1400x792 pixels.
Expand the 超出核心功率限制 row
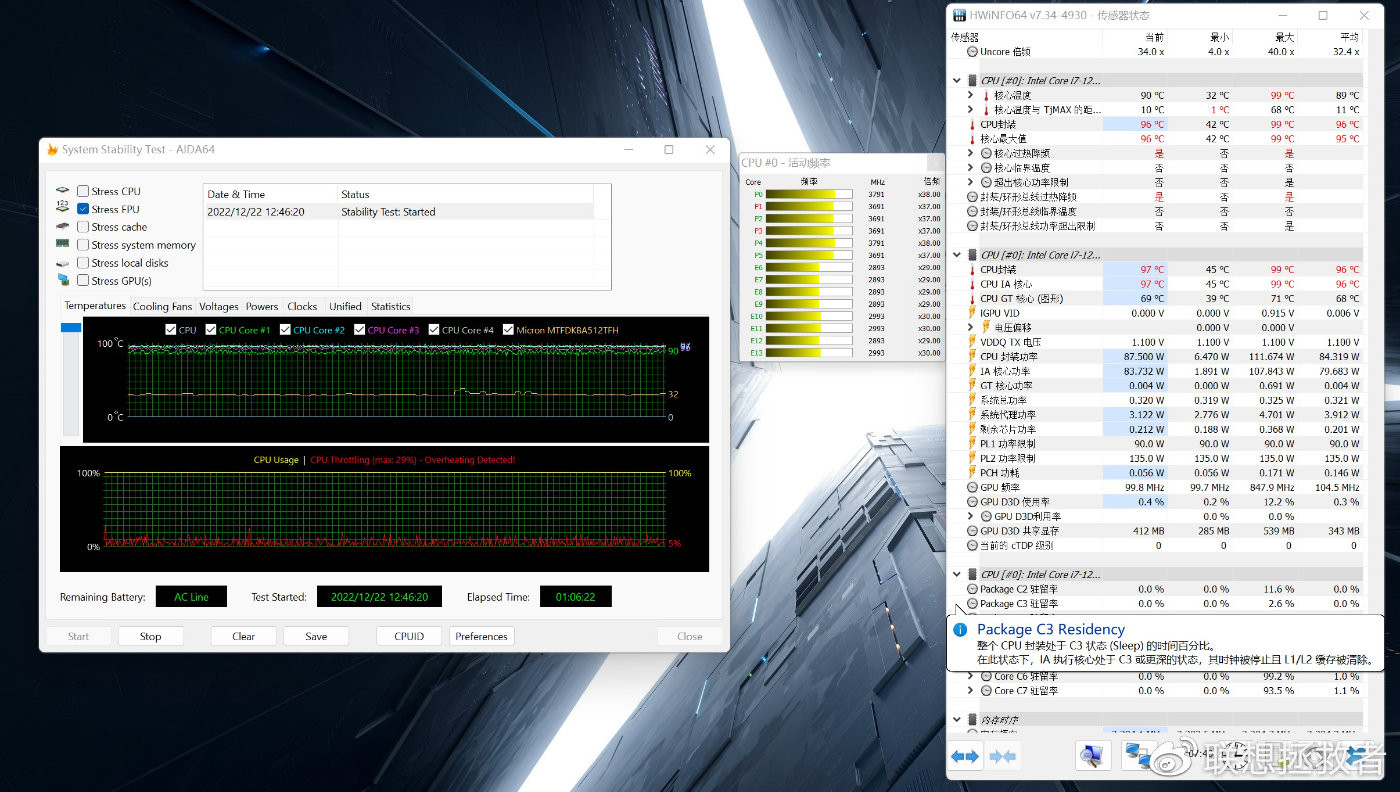click(970, 182)
